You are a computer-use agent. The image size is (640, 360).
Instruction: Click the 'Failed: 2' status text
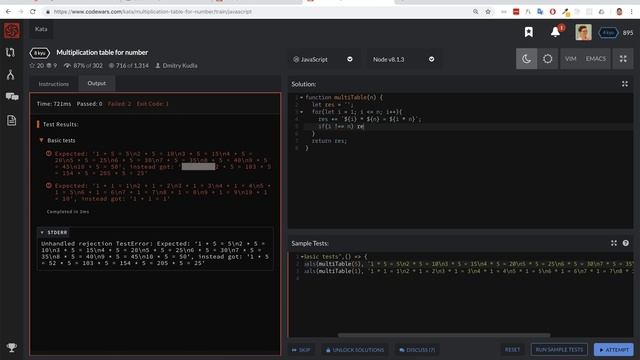click(x=120, y=104)
